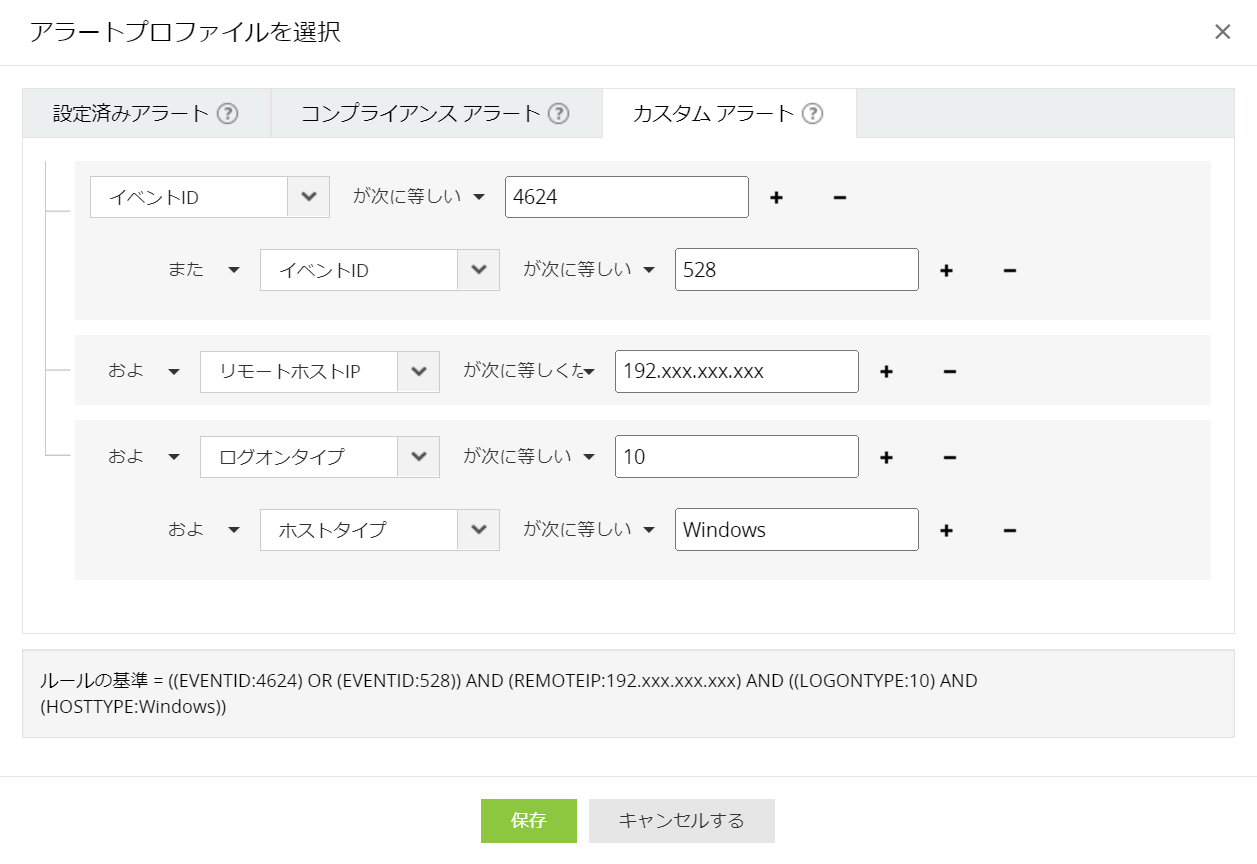Screen dimensions: 1257x864
Task: Click the plus icon on the リモートホストIP row
Action: pyautogui.click(x=886, y=372)
